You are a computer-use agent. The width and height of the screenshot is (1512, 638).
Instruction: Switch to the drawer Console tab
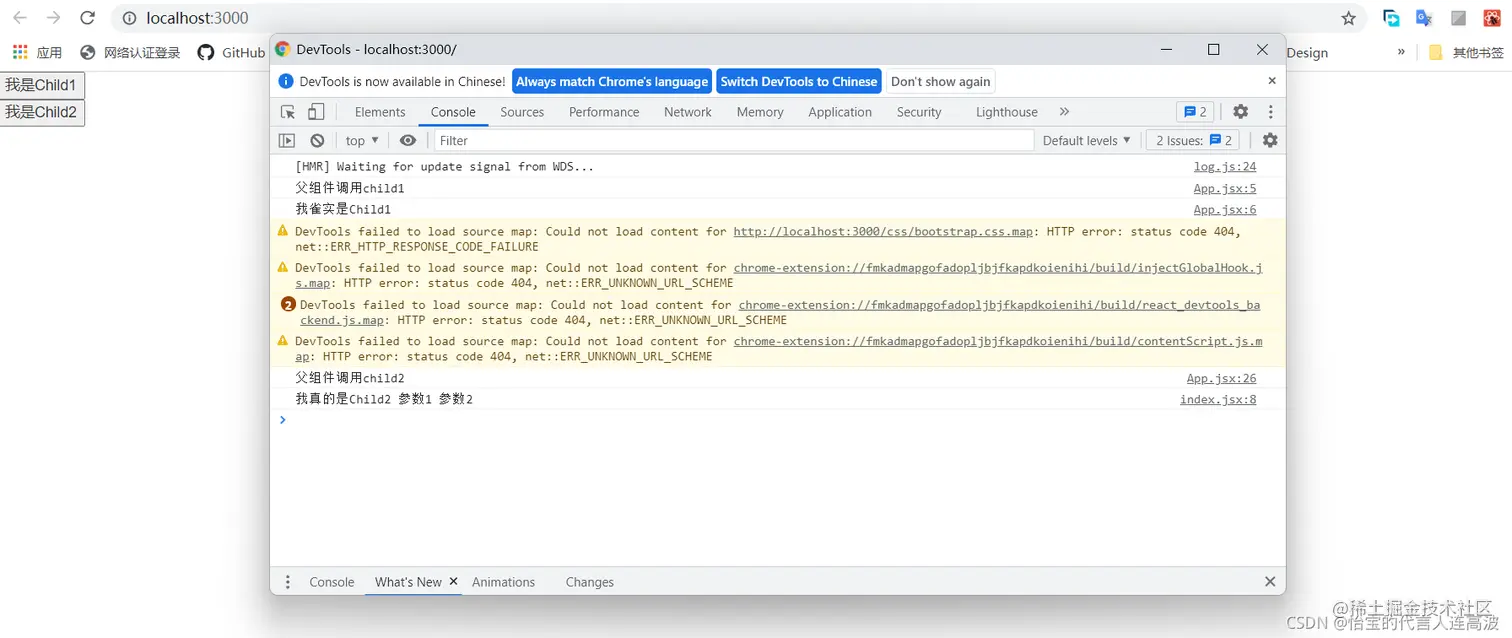click(332, 582)
